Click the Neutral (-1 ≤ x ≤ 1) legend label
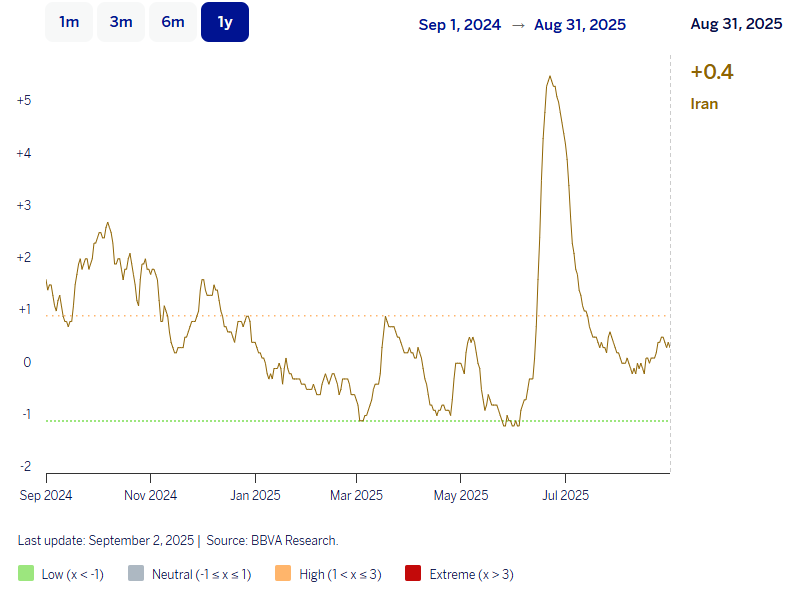This screenshot has height=596, width=787. coord(202,574)
